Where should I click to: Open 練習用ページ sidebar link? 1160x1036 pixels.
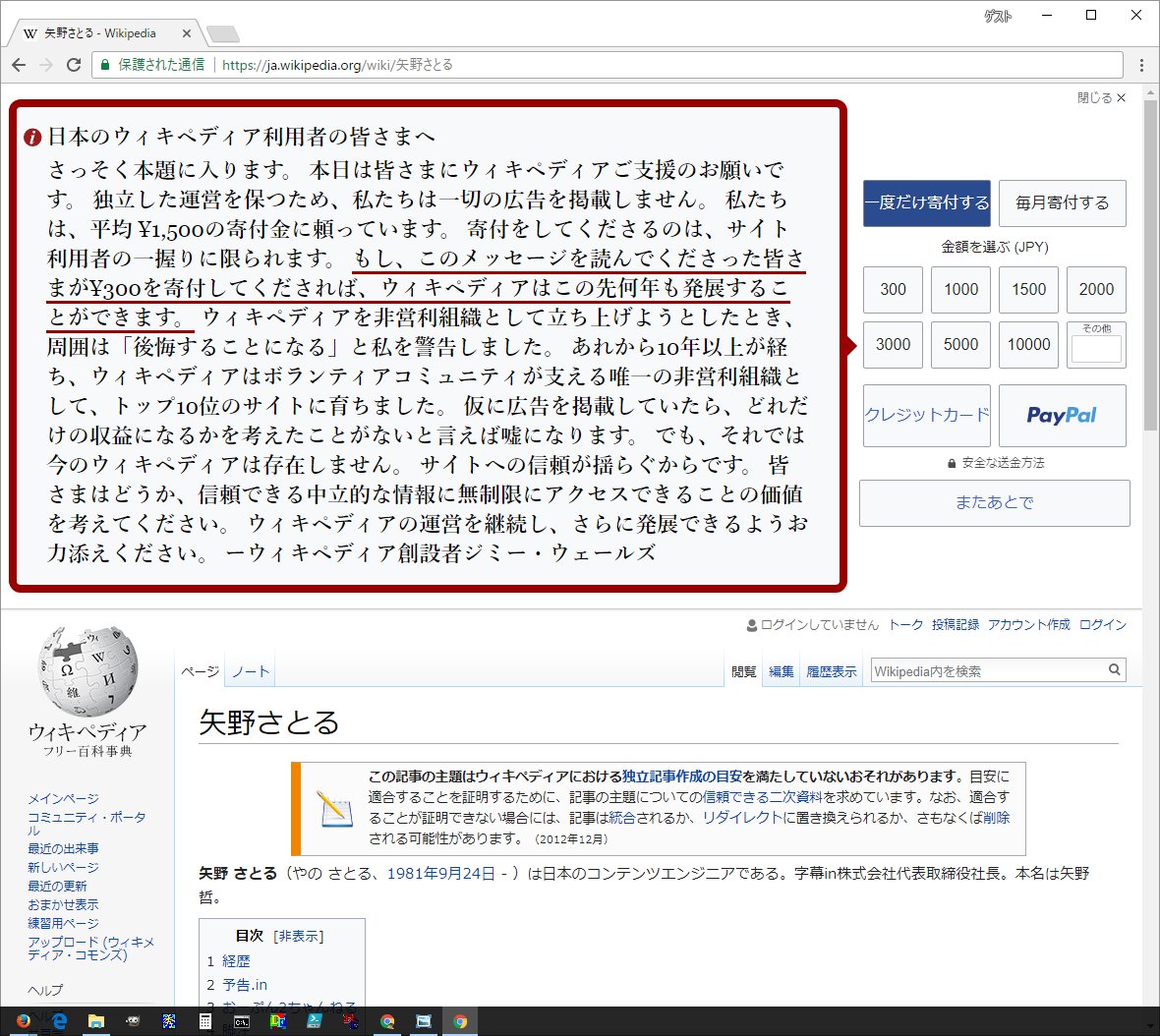63,924
